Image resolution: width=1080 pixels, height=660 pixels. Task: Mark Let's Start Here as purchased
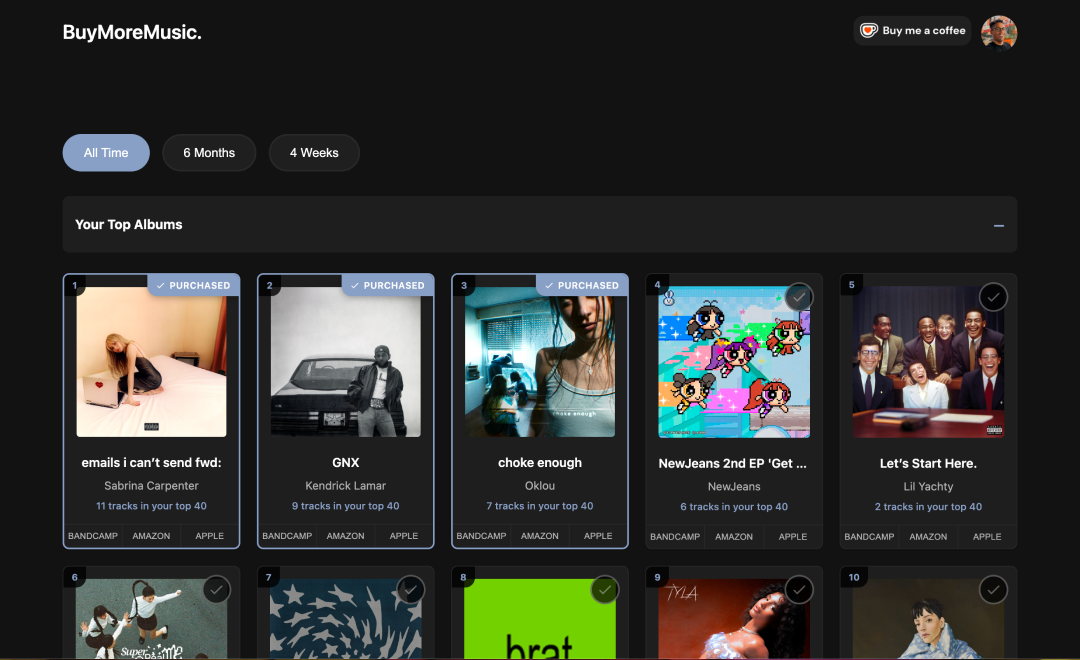click(992, 297)
